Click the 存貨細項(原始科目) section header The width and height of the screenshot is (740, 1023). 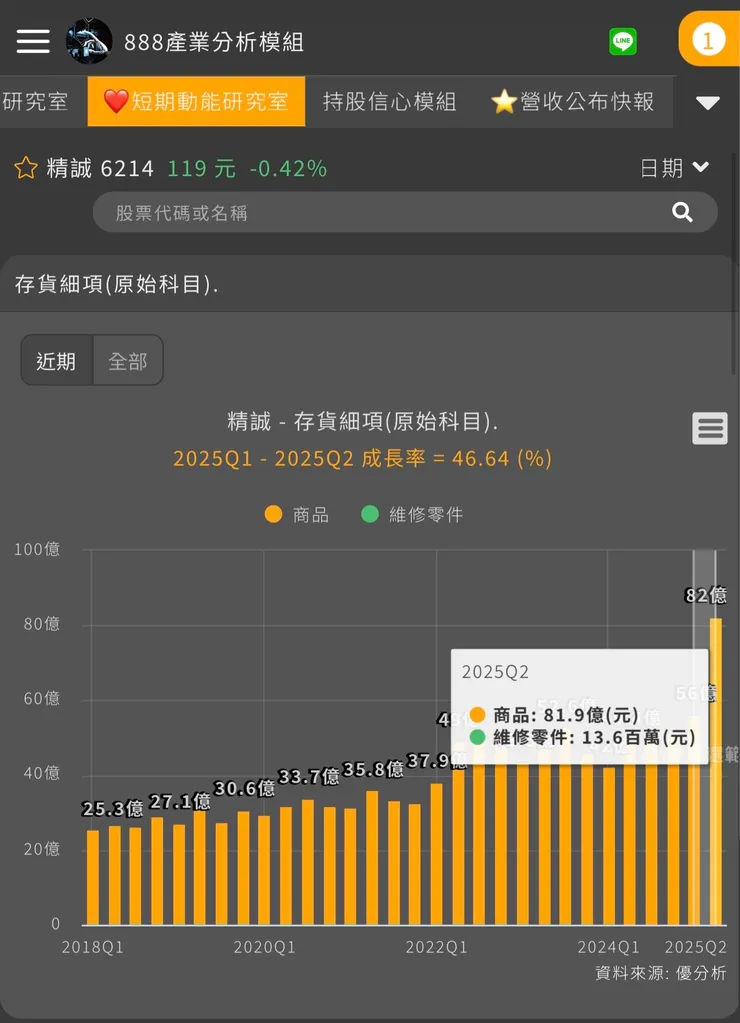click(x=116, y=284)
